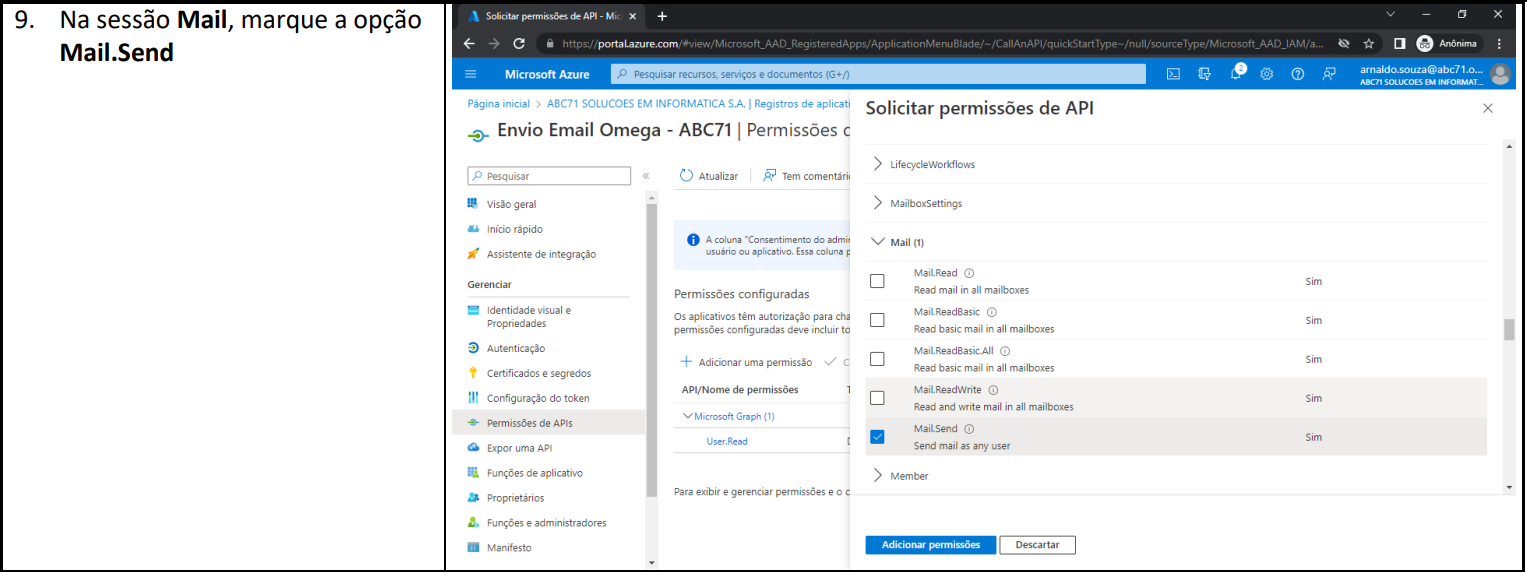The image size is (1527, 572).
Task: Open the Azure portal hamburger menu
Action: pos(471,74)
